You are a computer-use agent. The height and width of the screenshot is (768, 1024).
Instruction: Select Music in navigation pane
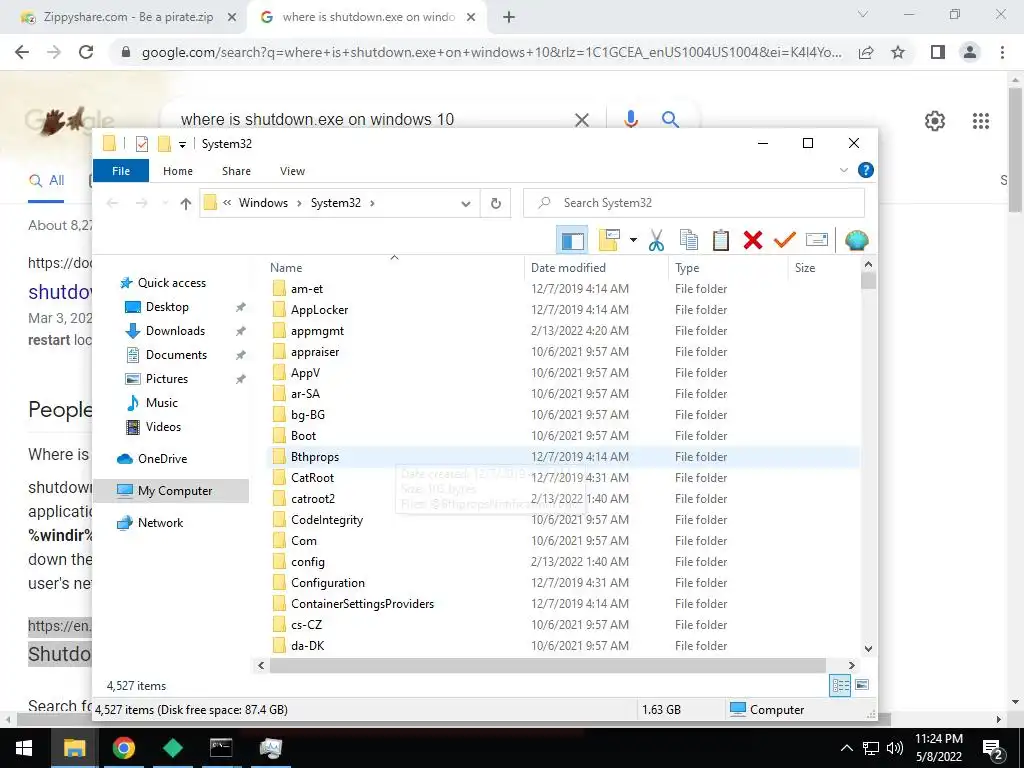coord(161,403)
